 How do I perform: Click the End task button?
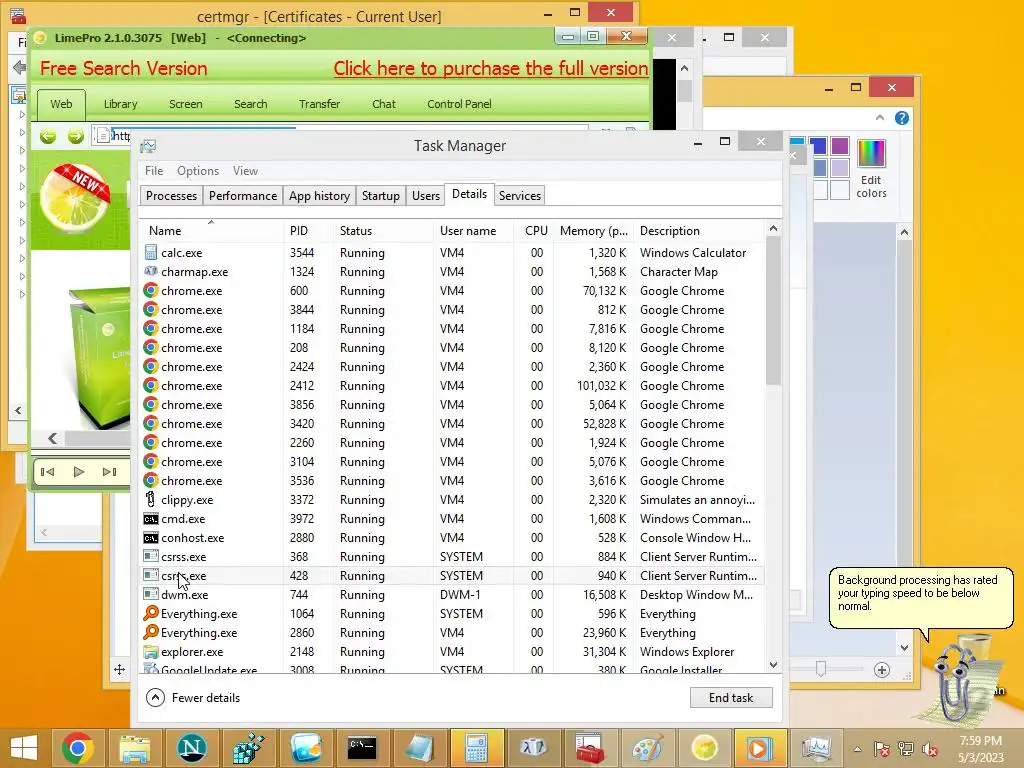click(731, 697)
